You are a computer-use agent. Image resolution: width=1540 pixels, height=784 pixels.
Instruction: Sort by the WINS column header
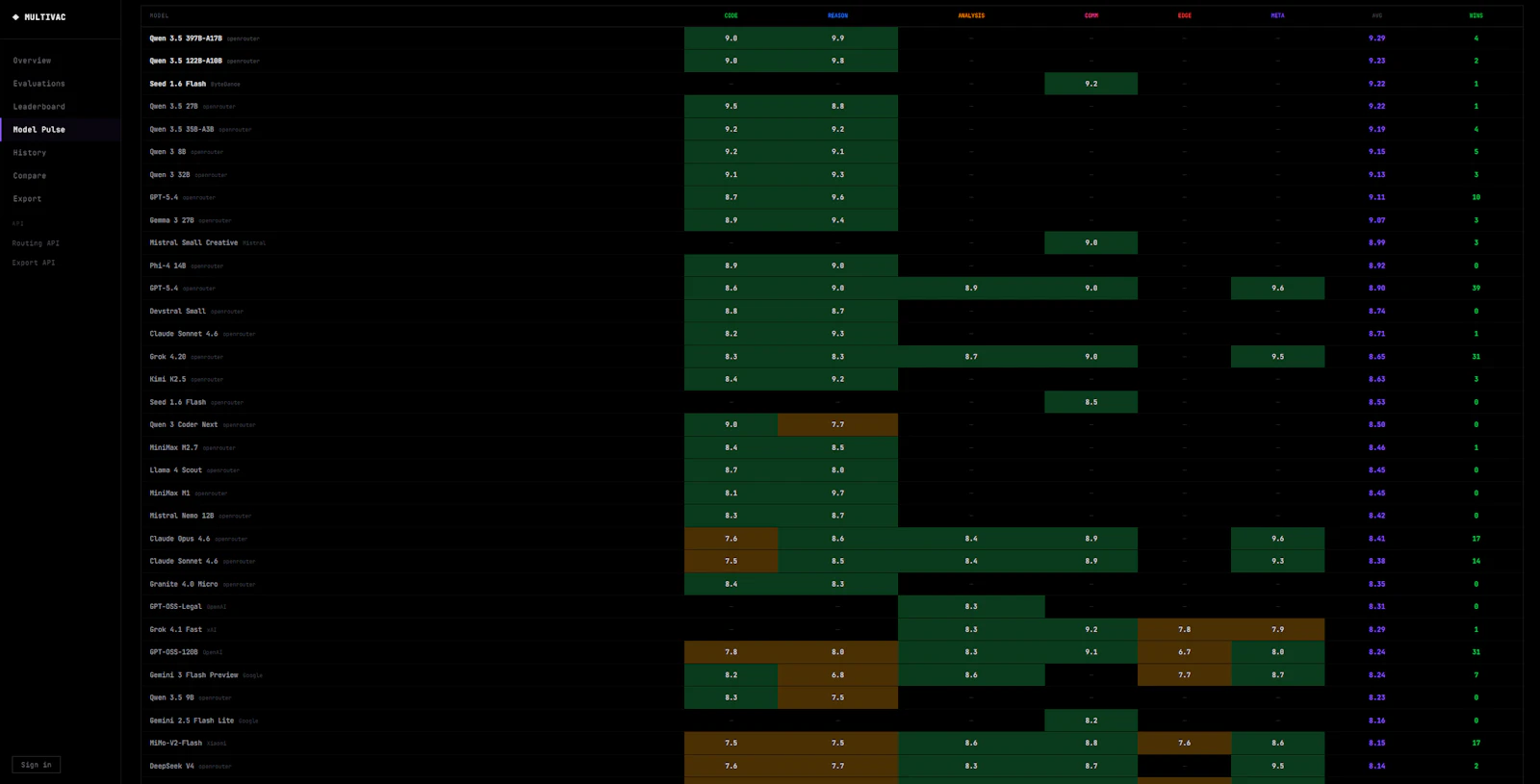(x=1476, y=15)
